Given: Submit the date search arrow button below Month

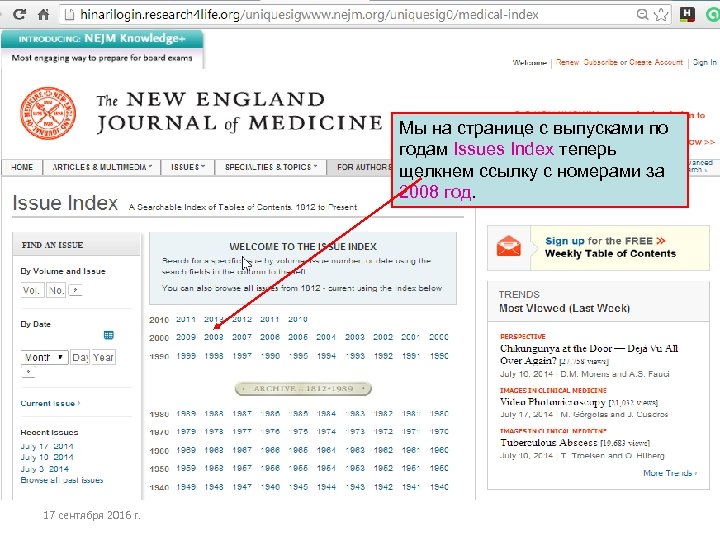Looking at the screenshot, I should coord(28,372).
